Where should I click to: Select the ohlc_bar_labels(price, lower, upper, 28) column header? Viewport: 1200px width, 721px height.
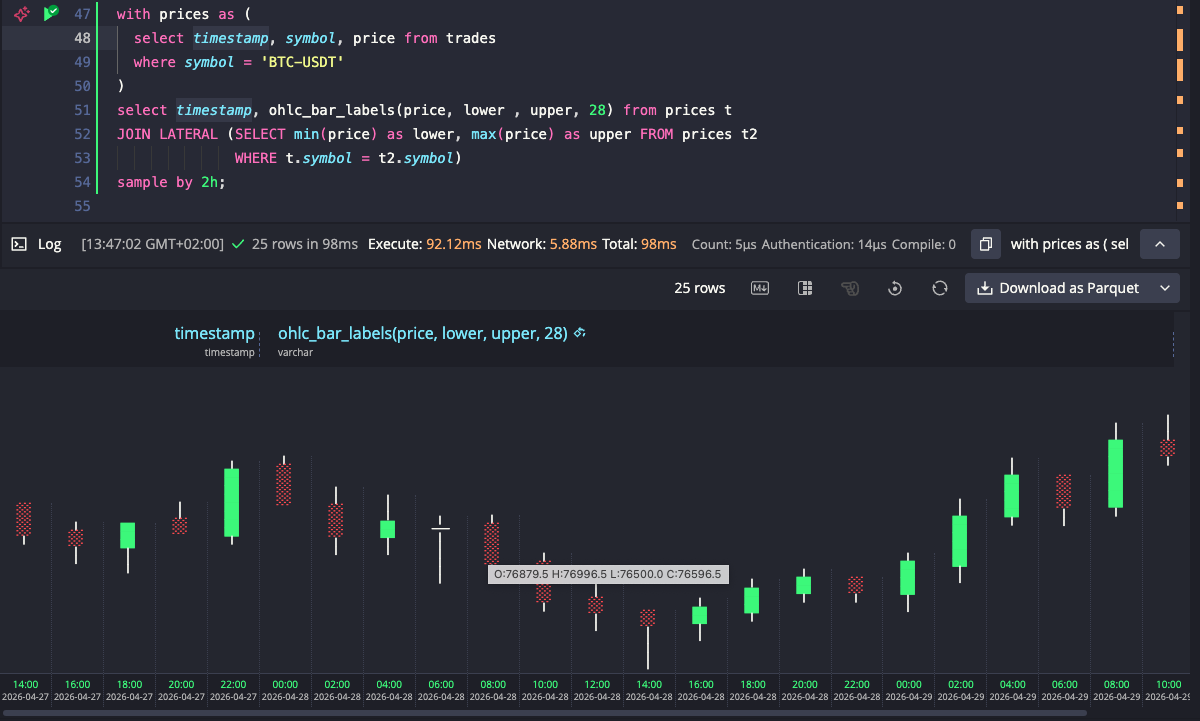(423, 333)
